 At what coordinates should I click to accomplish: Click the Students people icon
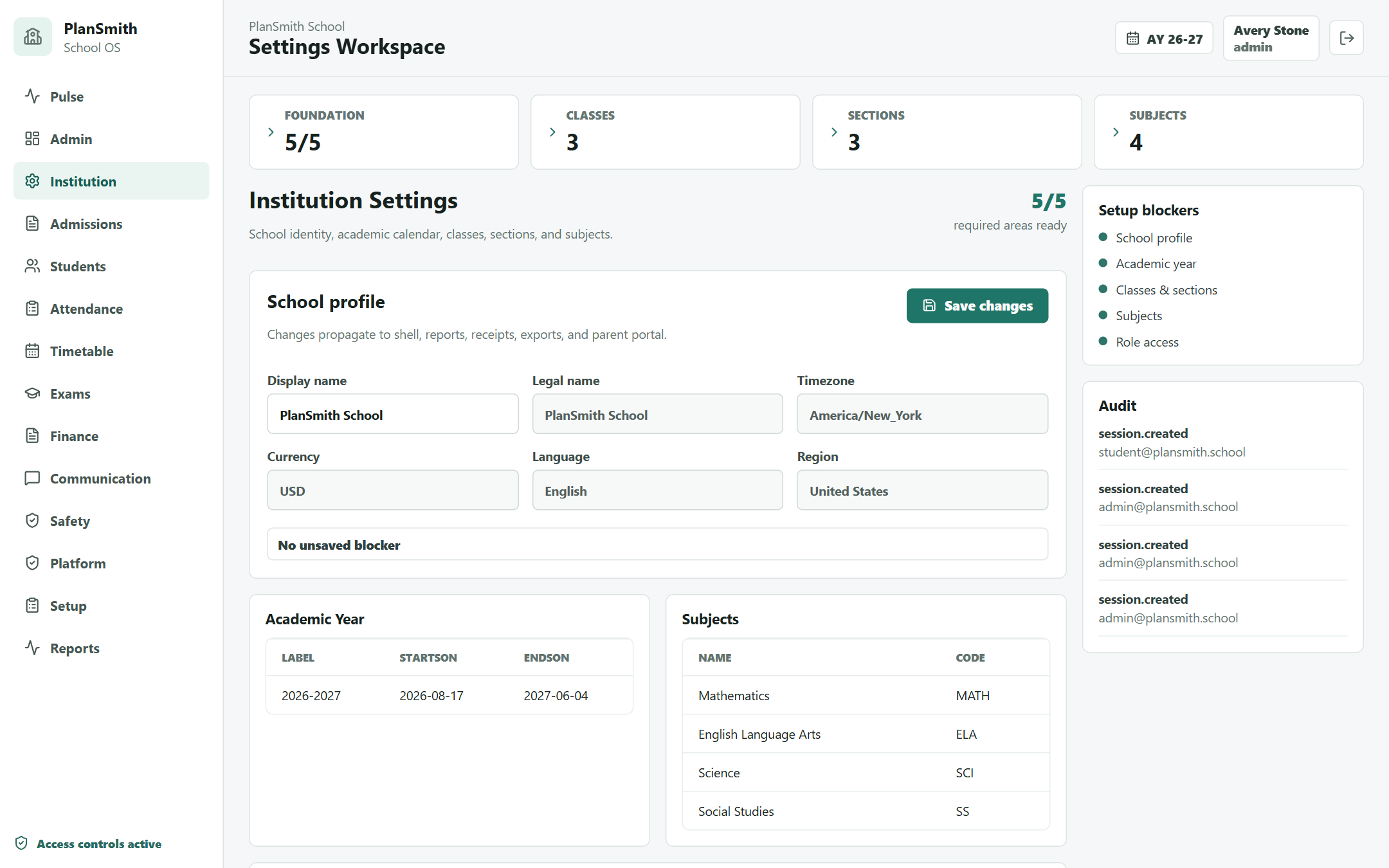(32, 266)
